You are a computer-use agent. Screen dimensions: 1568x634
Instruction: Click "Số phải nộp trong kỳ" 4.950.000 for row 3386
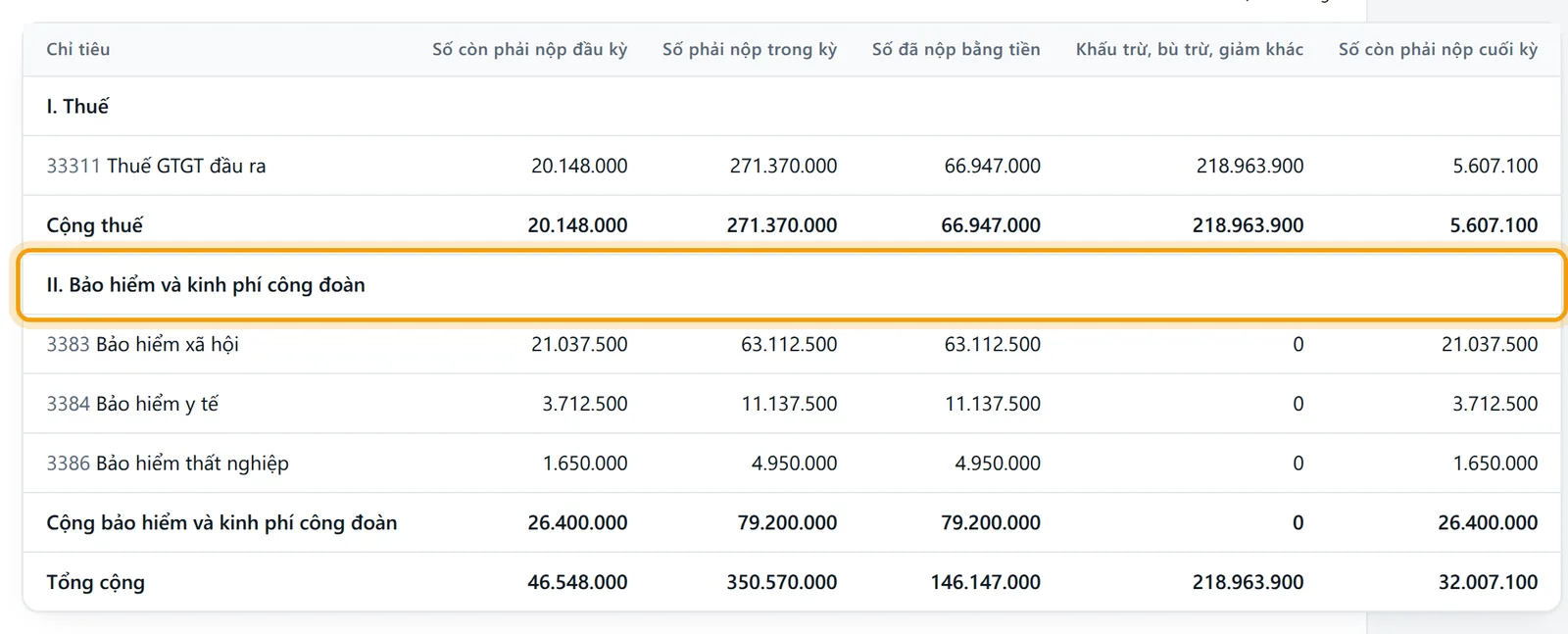coord(794,463)
